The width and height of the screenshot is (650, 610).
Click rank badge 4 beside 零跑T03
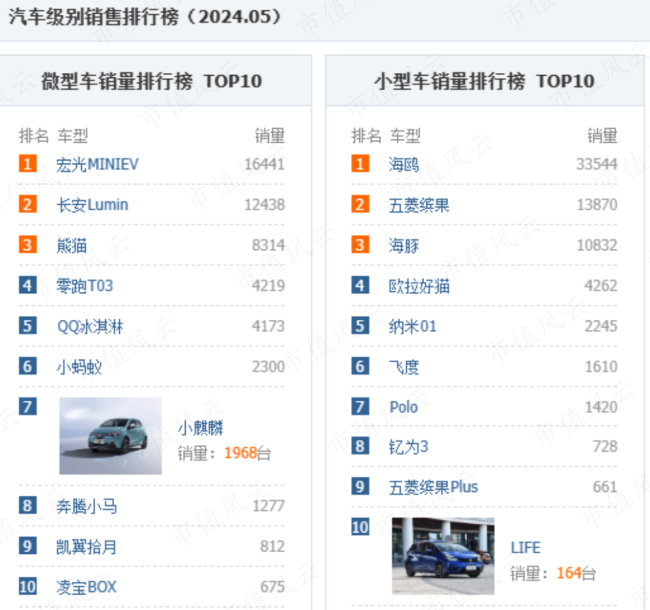[x=28, y=285]
